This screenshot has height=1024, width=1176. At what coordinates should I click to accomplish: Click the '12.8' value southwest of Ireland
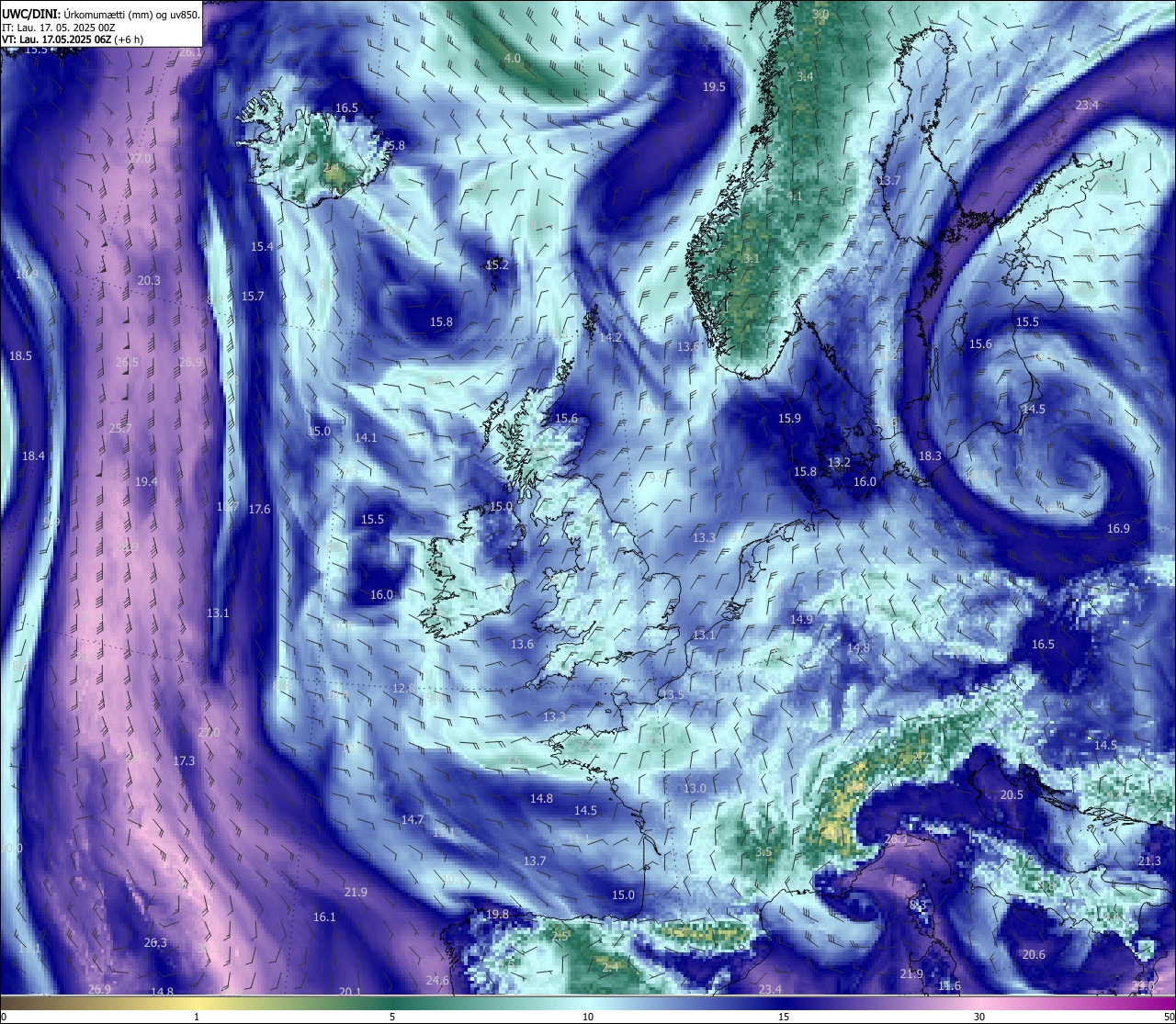tap(403, 688)
